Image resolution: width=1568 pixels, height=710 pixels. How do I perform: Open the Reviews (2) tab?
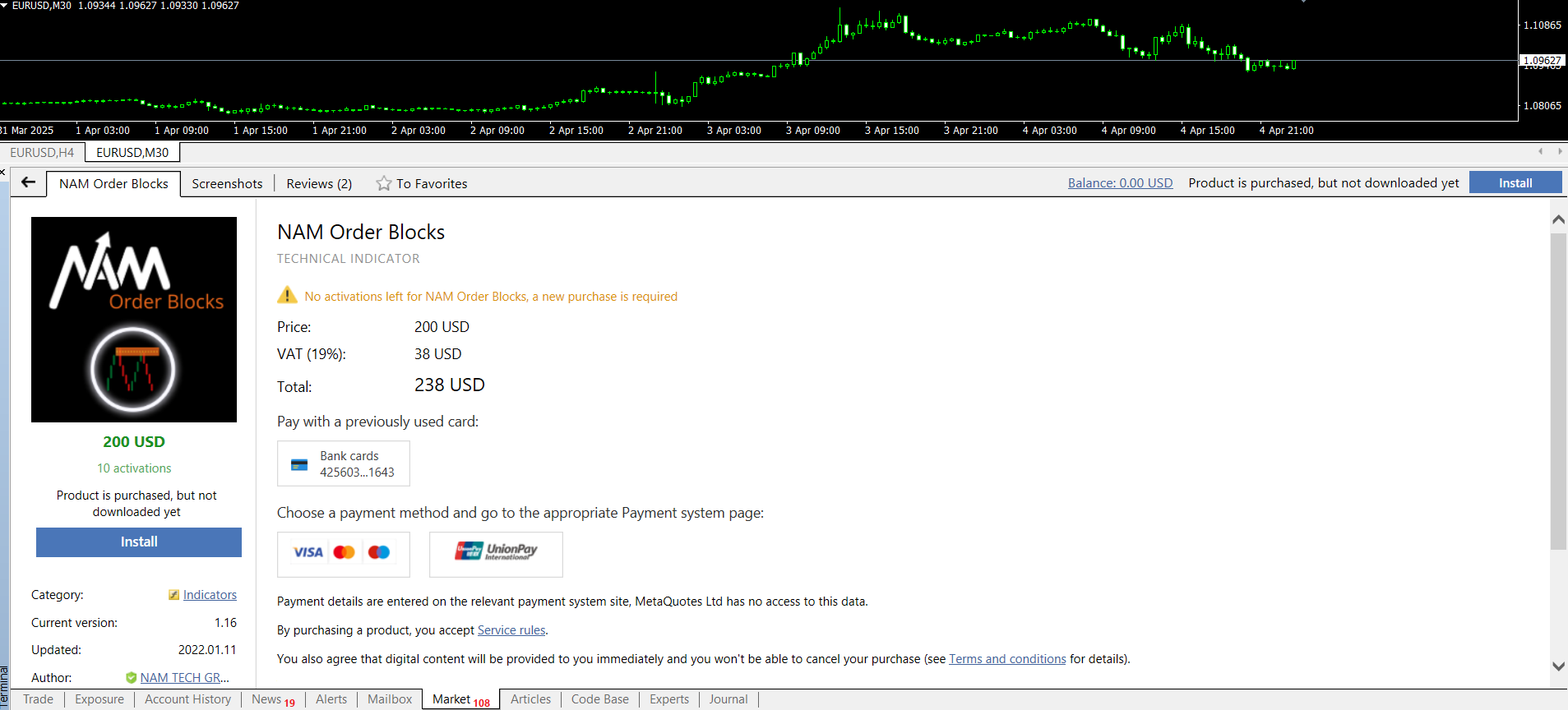(319, 183)
